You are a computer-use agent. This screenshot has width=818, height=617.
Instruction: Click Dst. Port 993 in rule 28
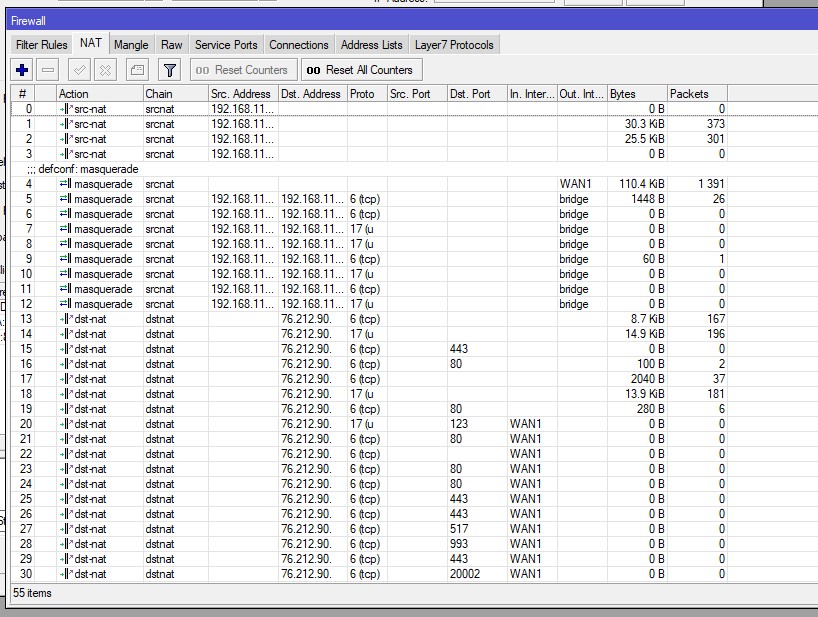[x=459, y=544]
